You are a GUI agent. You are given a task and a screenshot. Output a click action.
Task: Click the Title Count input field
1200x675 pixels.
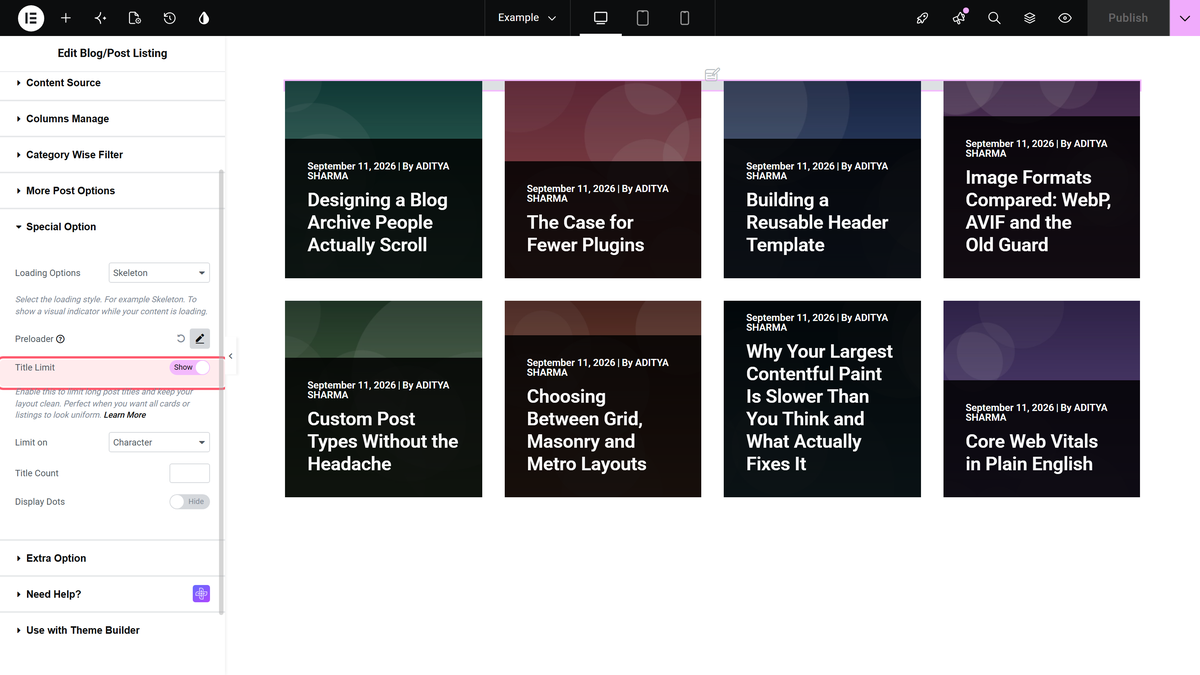[190, 473]
